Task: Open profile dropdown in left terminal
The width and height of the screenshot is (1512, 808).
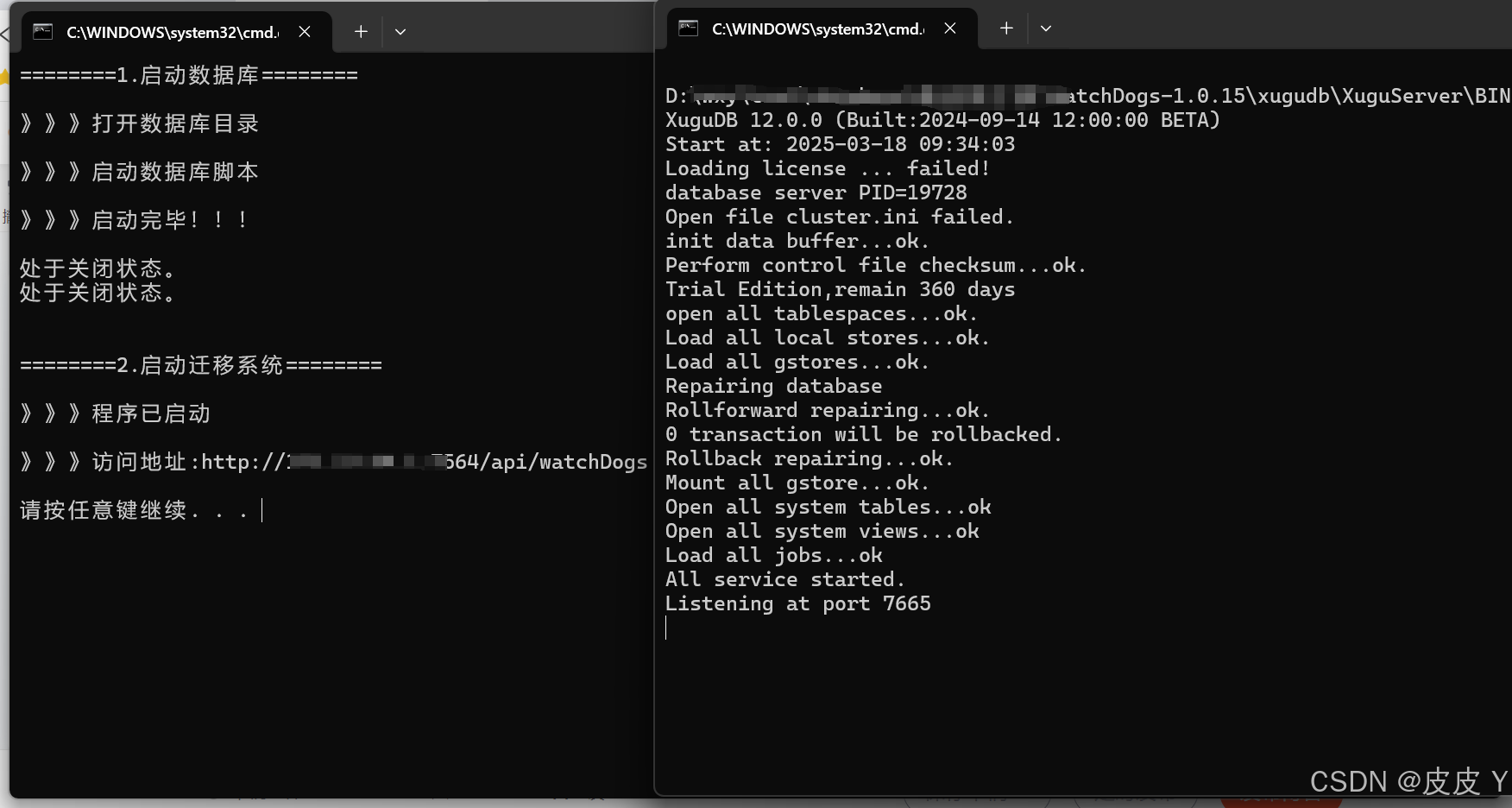Action: tap(400, 32)
